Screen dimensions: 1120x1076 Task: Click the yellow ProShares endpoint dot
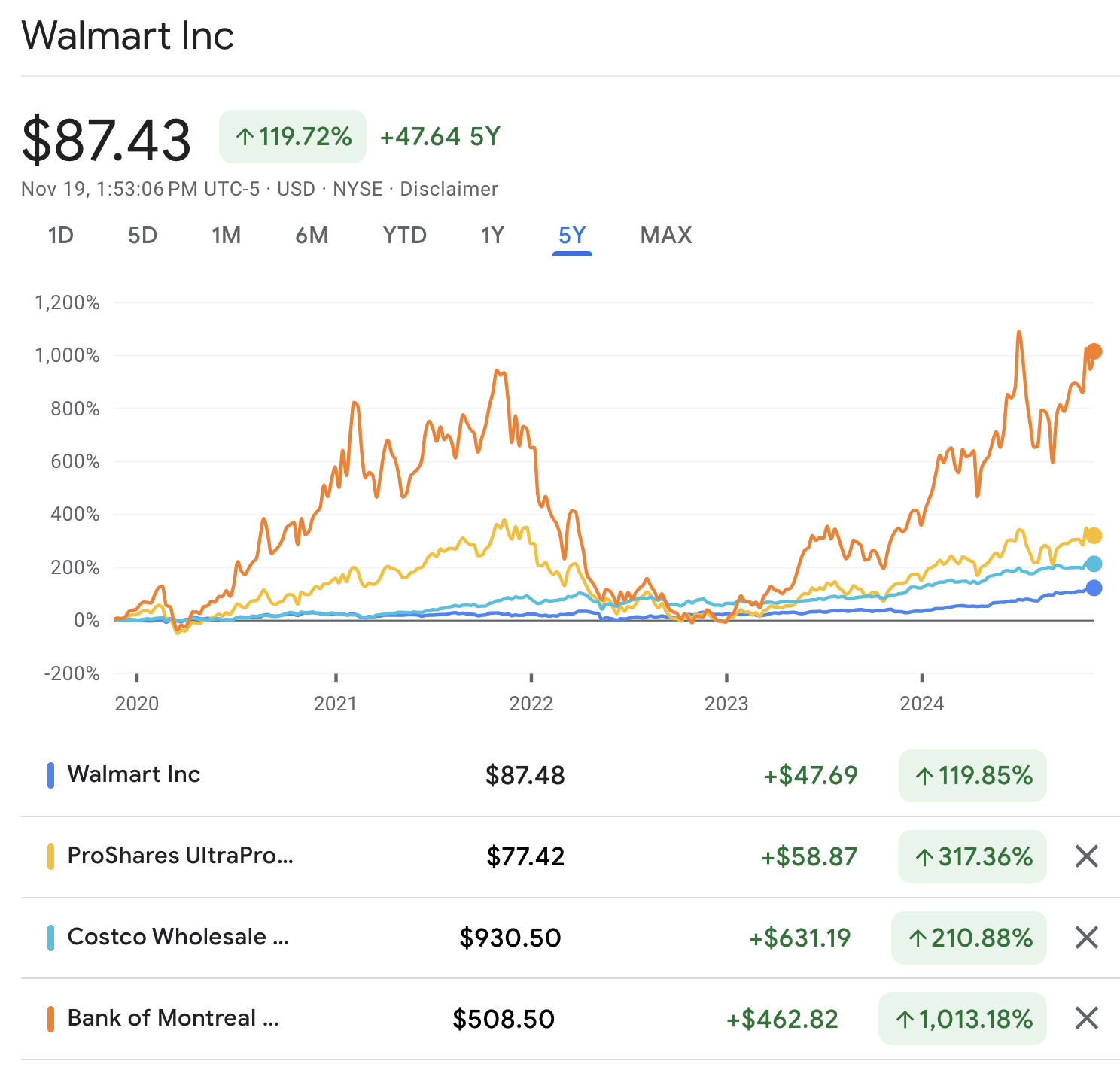[1094, 536]
